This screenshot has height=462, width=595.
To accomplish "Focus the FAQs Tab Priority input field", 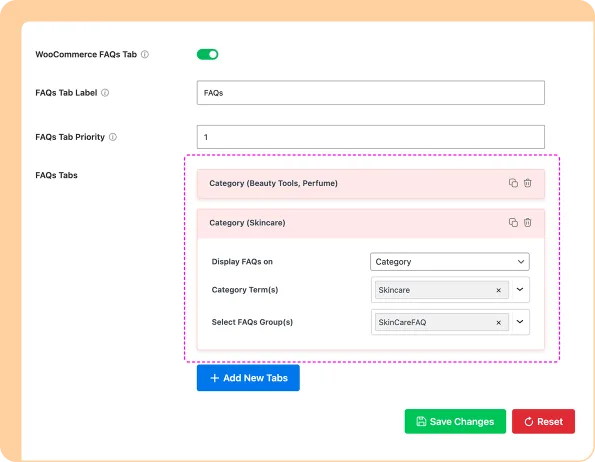I will 370,137.
